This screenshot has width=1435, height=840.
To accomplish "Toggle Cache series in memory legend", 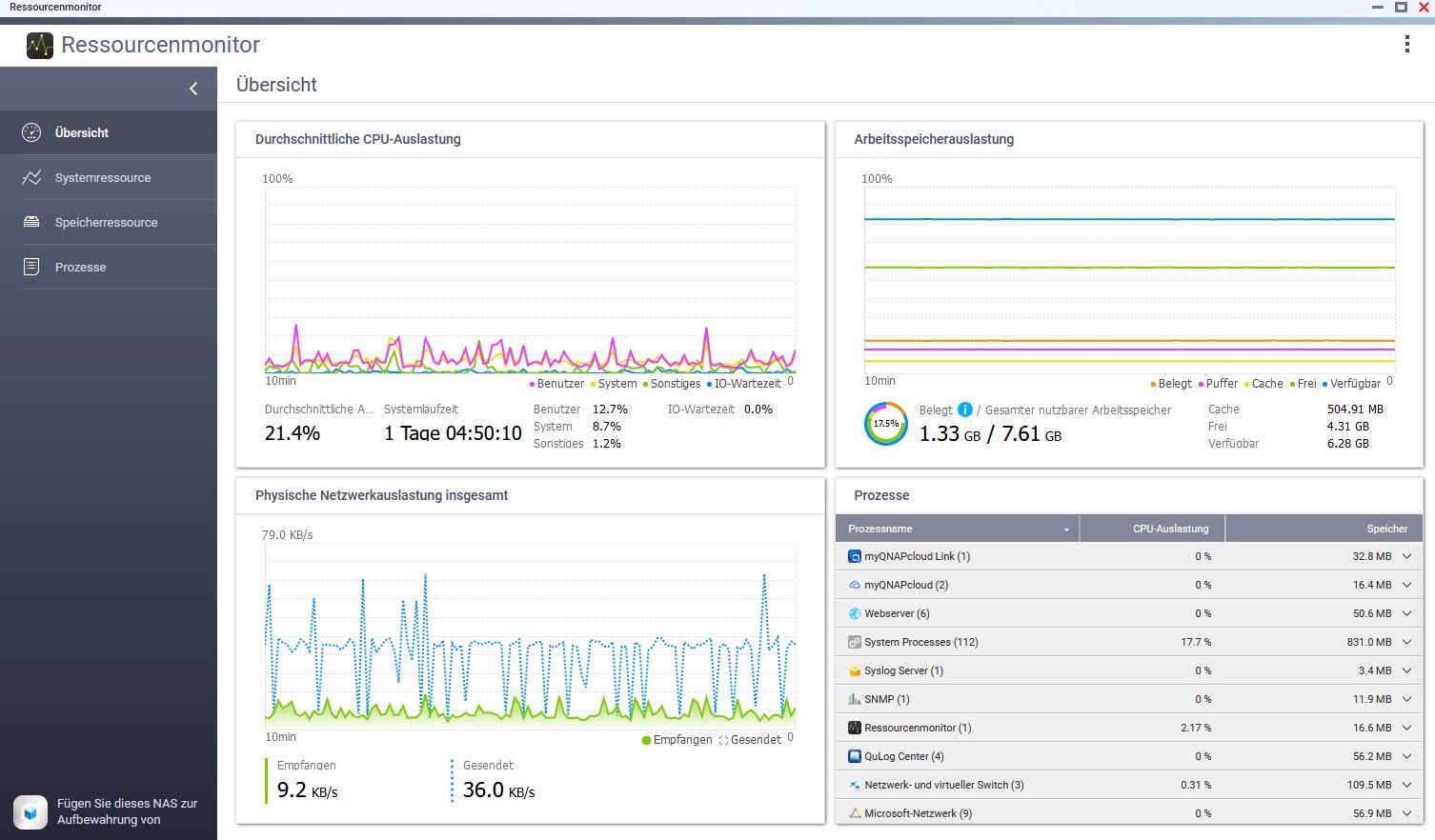I will [x=1263, y=384].
